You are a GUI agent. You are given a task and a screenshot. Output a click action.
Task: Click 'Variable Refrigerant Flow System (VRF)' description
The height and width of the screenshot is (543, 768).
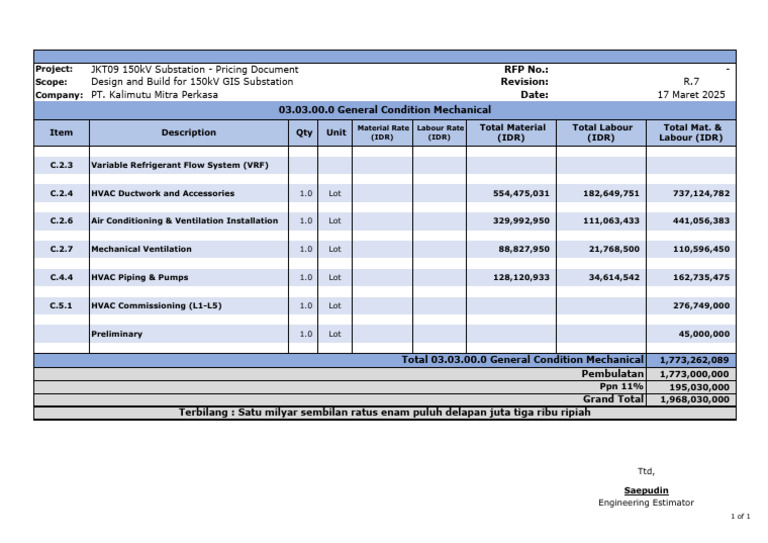pyautogui.click(x=180, y=165)
